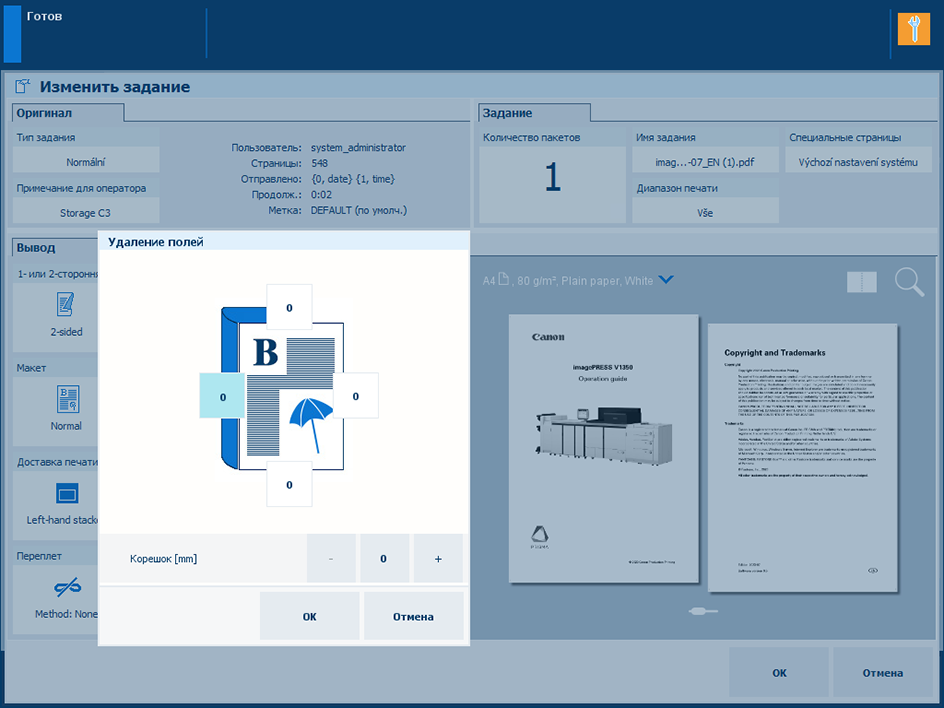Viewport: 944px width, 708px height.
Task: Select the bottom margin value box
Action: coord(289,485)
